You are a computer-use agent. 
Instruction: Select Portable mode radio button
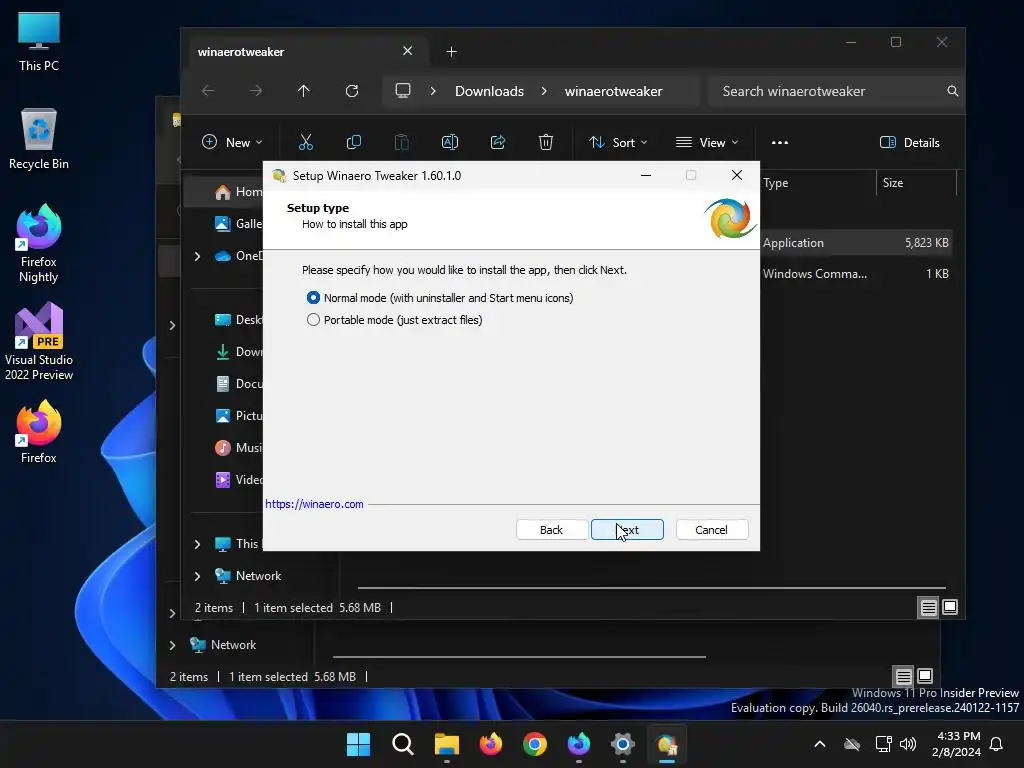[x=313, y=320]
